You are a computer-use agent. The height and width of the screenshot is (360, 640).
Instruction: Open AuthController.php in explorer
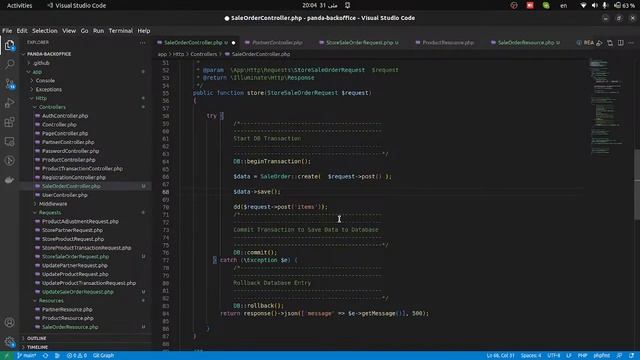(x=65, y=116)
